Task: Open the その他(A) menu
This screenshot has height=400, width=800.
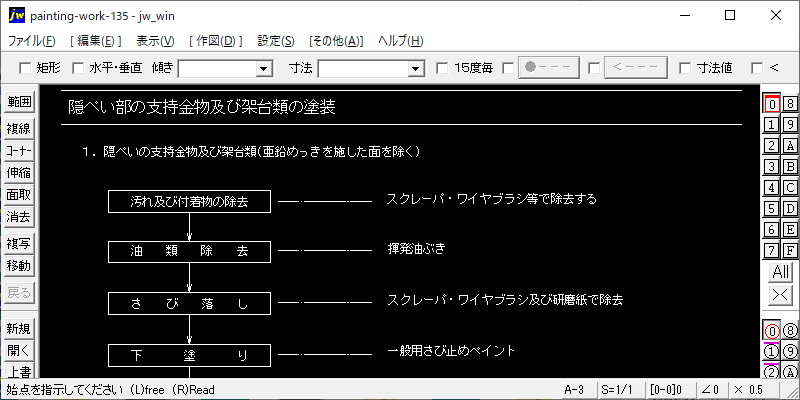Action: pyautogui.click(x=336, y=41)
